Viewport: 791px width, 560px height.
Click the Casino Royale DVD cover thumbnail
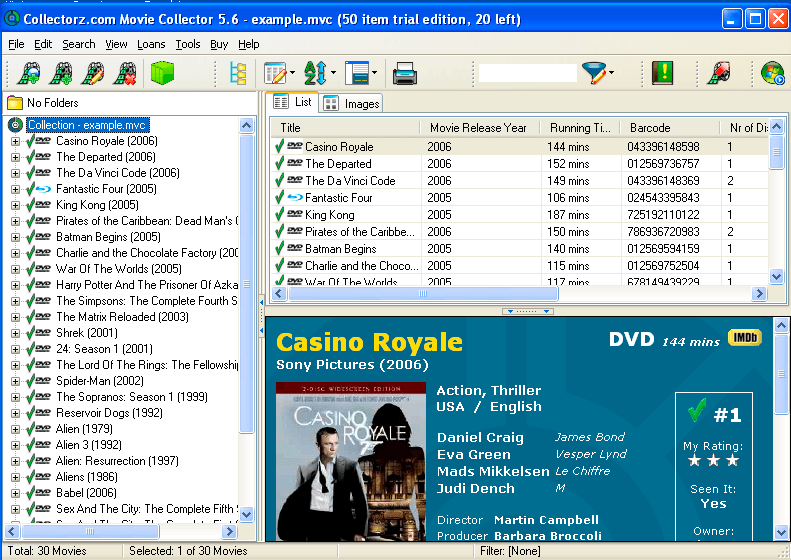click(x=351, y=462)
